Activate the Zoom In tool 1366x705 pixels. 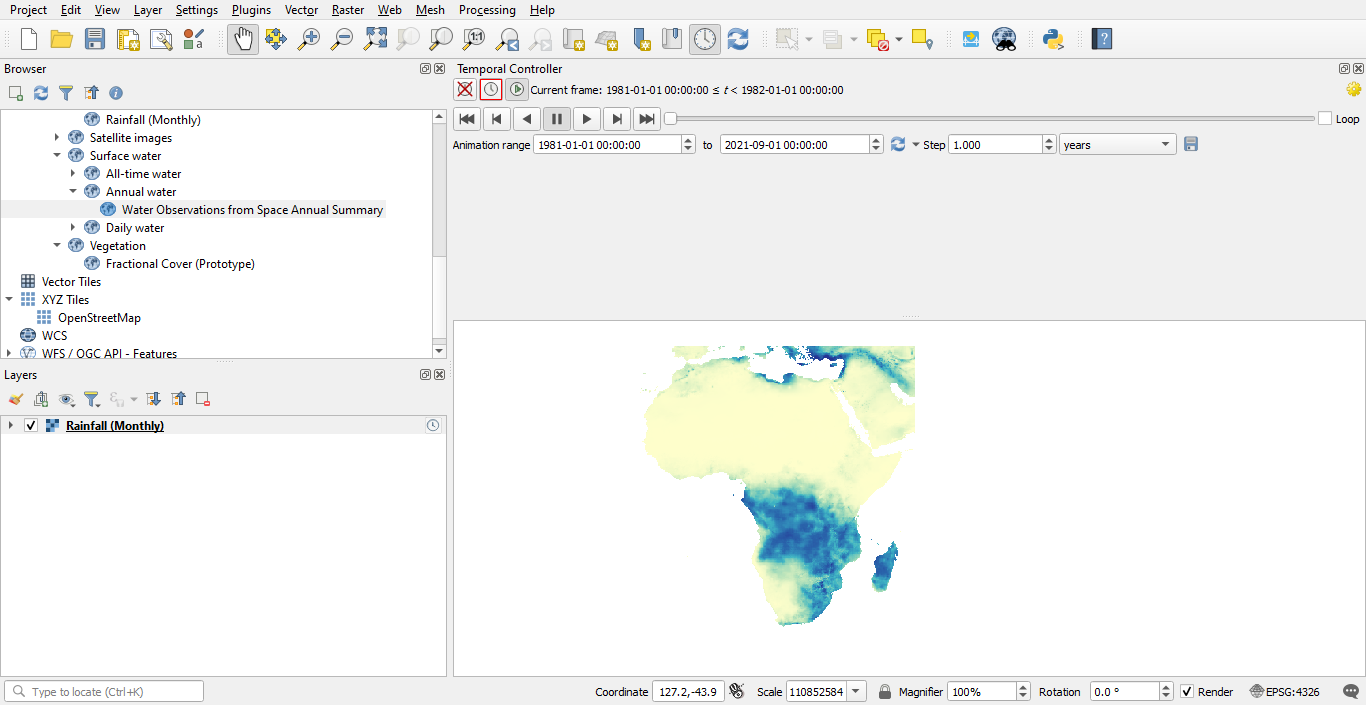click(x=309, y=39)
